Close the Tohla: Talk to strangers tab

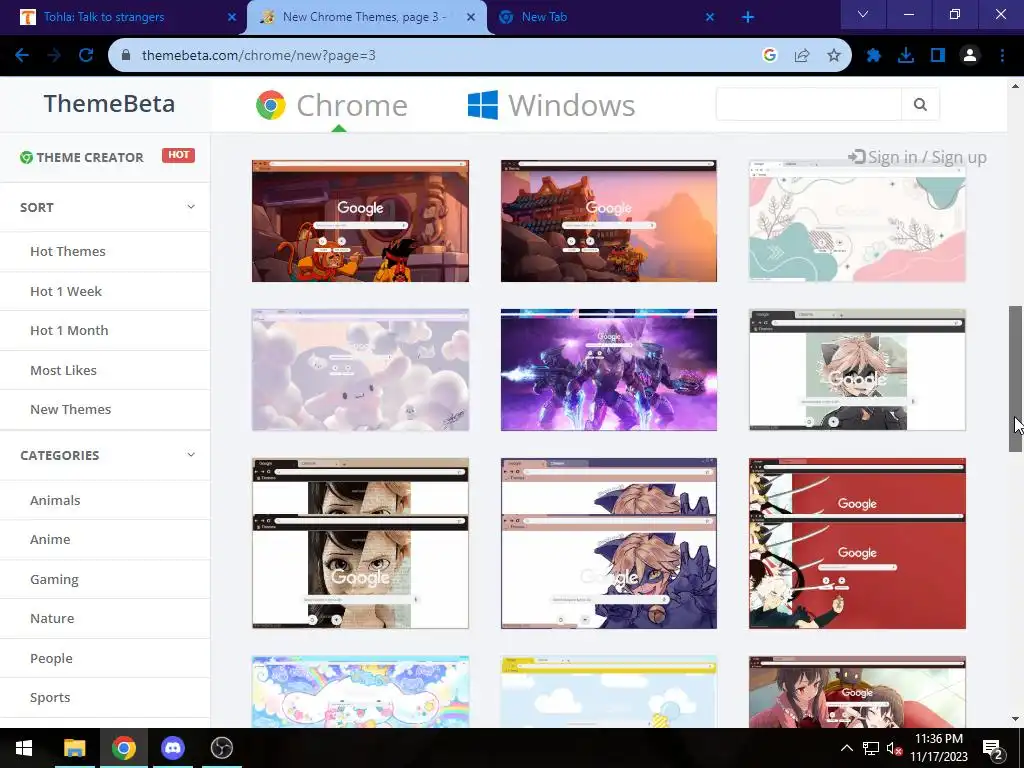(x=232, y=18)
